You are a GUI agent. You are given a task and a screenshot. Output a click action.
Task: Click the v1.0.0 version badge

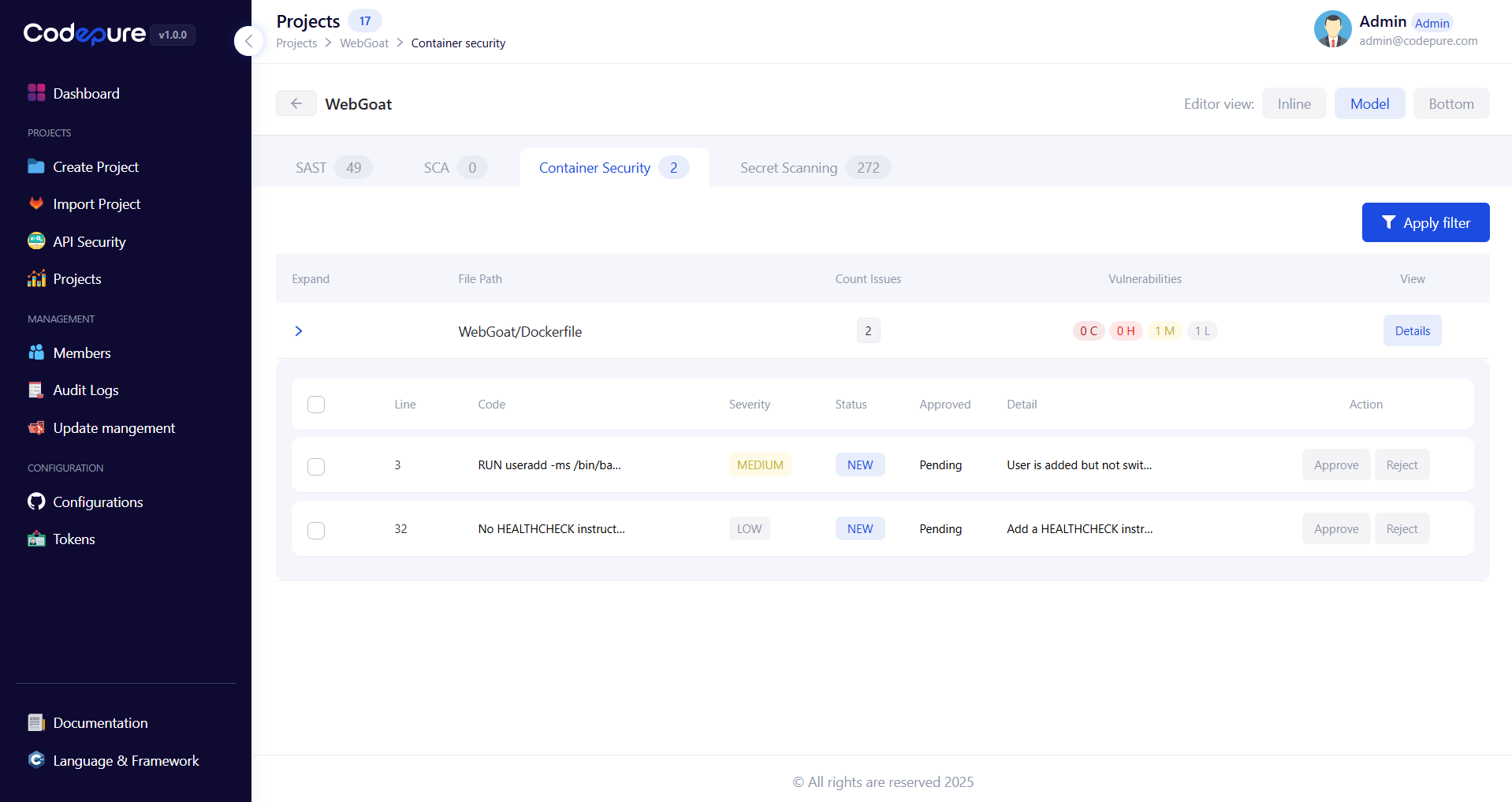coord(172,35)
